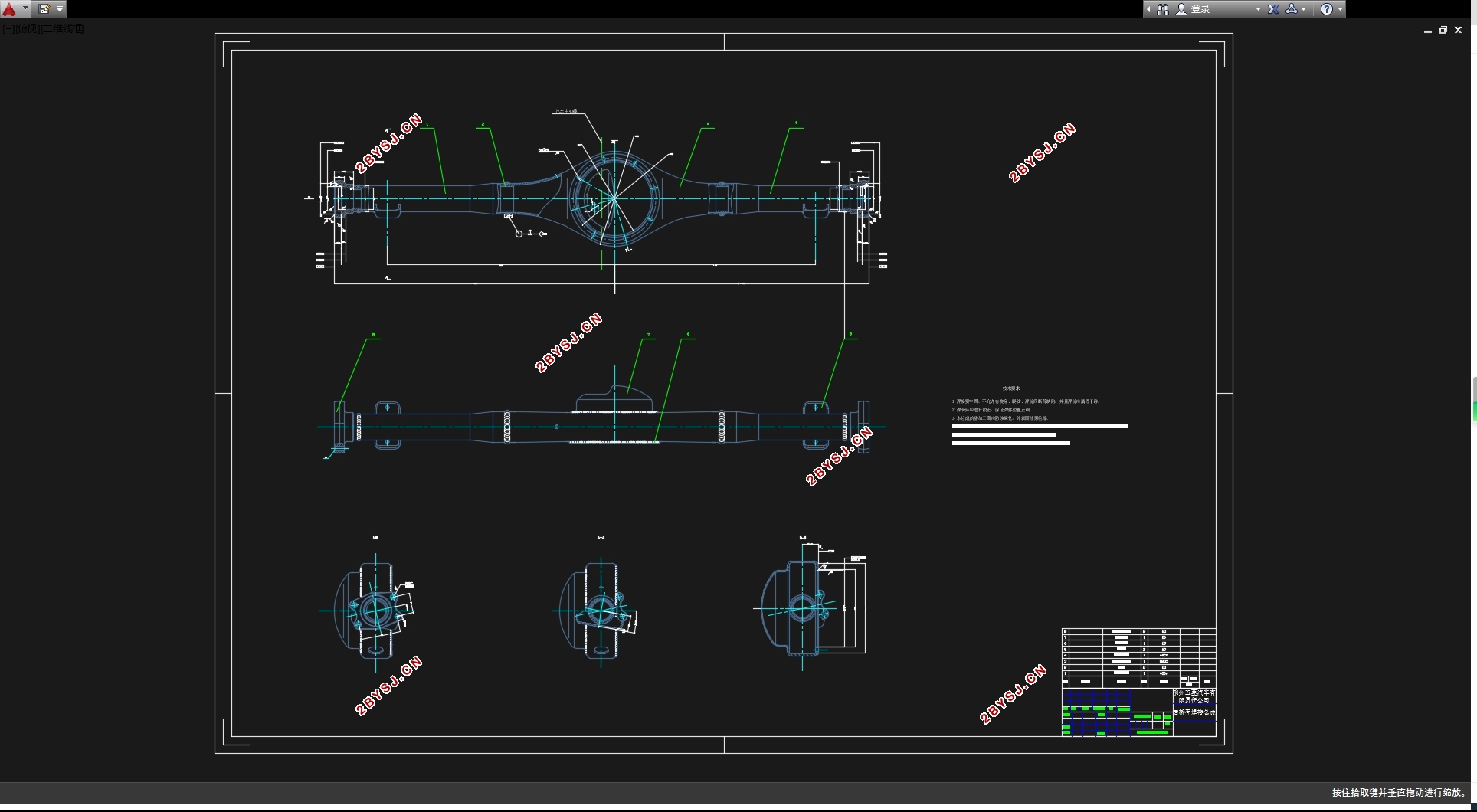1477x812 pixels.
Task: Expand the Help dropdown arrow
Action: click(x=1340, y=9)
